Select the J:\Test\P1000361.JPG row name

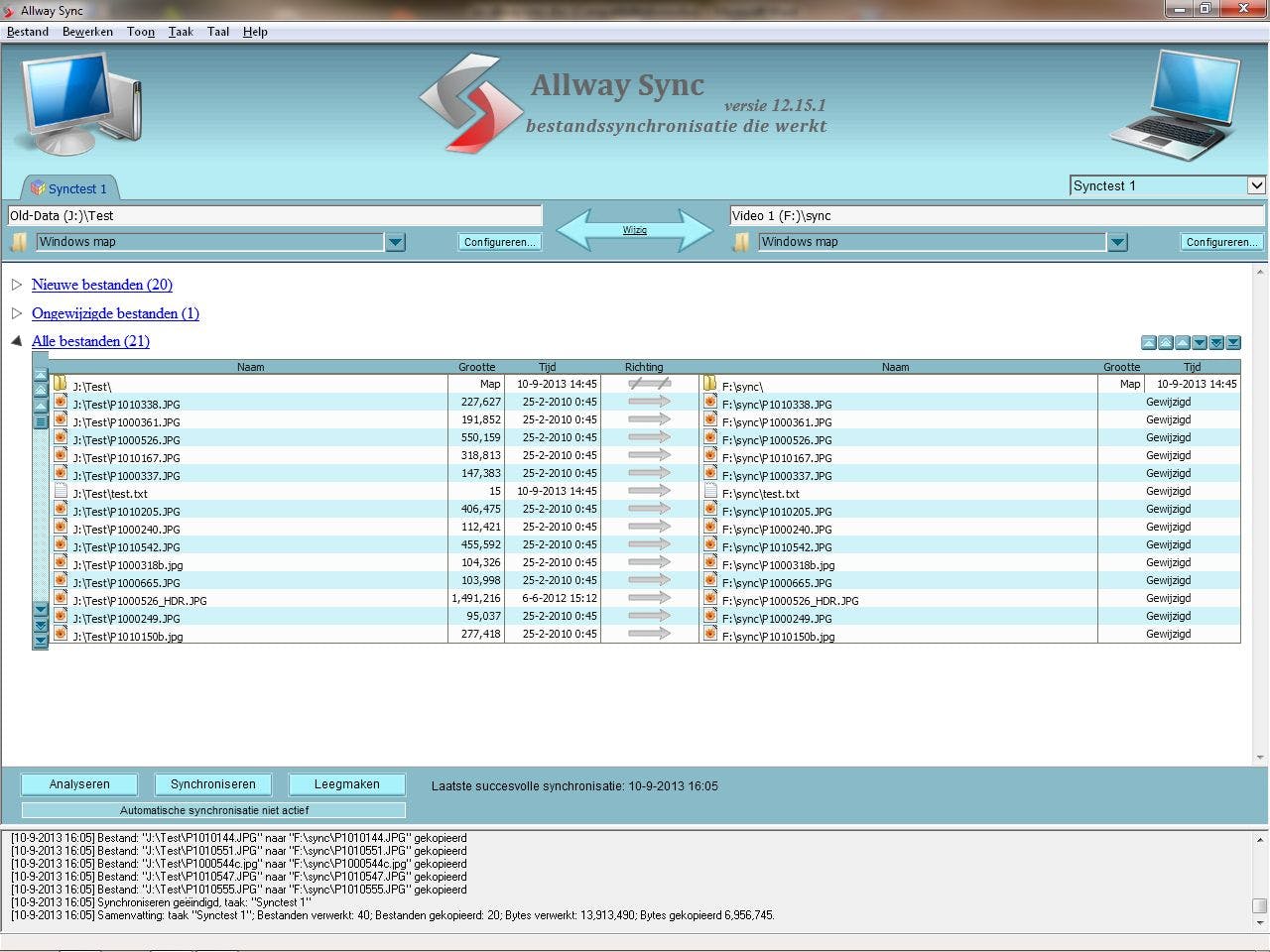(126, 422)
